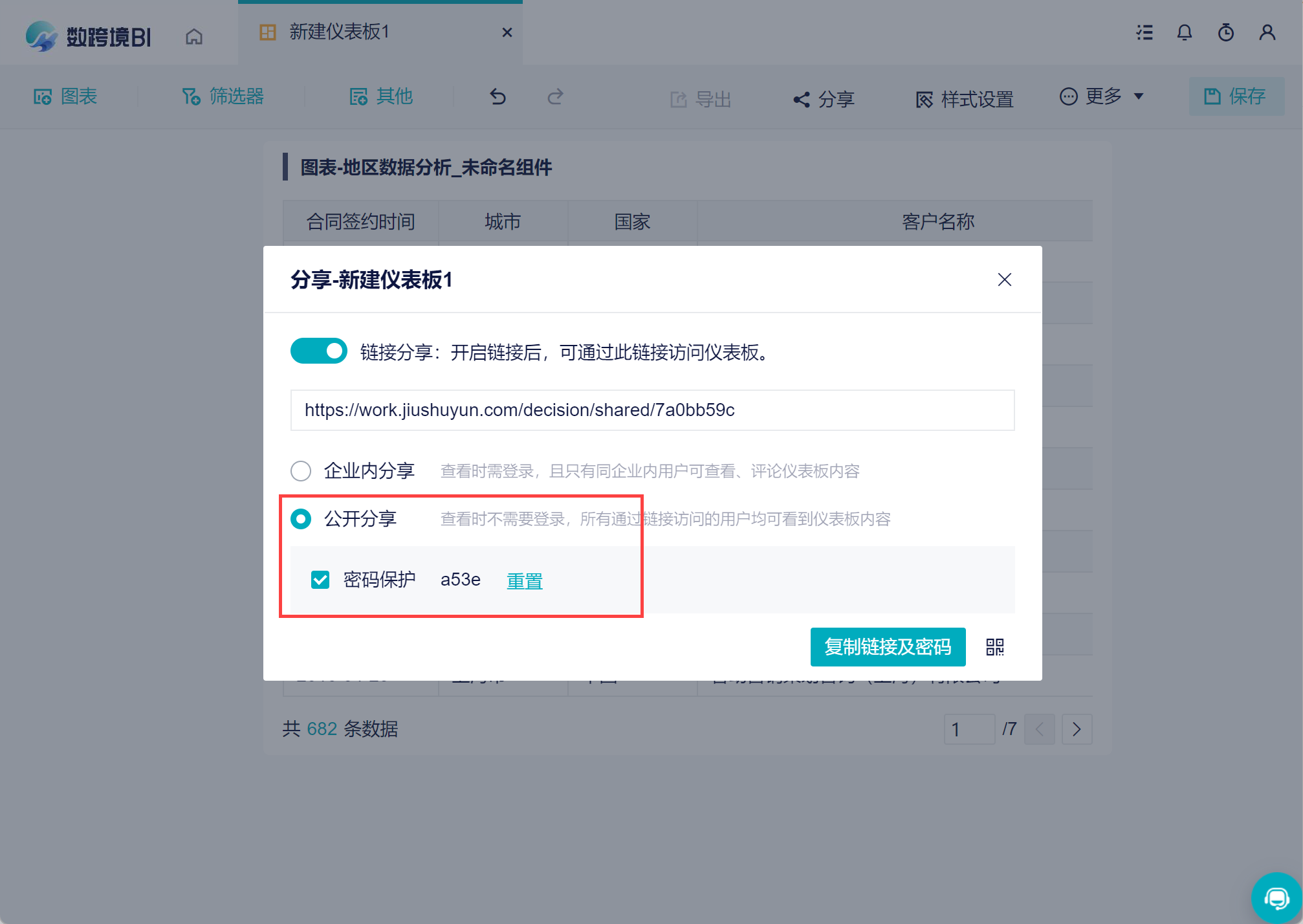Uncheck the 密码保护 checkbox
The width and height of the screenshot is (1303, 924).
click(320, 580)
